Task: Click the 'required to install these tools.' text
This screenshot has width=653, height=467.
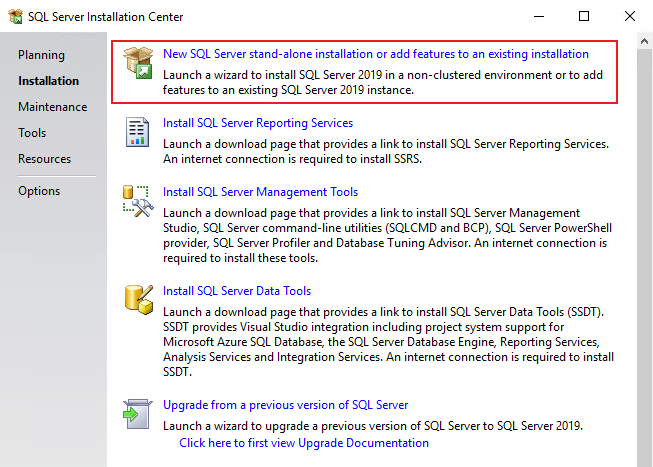Action: tap(240, 258)
